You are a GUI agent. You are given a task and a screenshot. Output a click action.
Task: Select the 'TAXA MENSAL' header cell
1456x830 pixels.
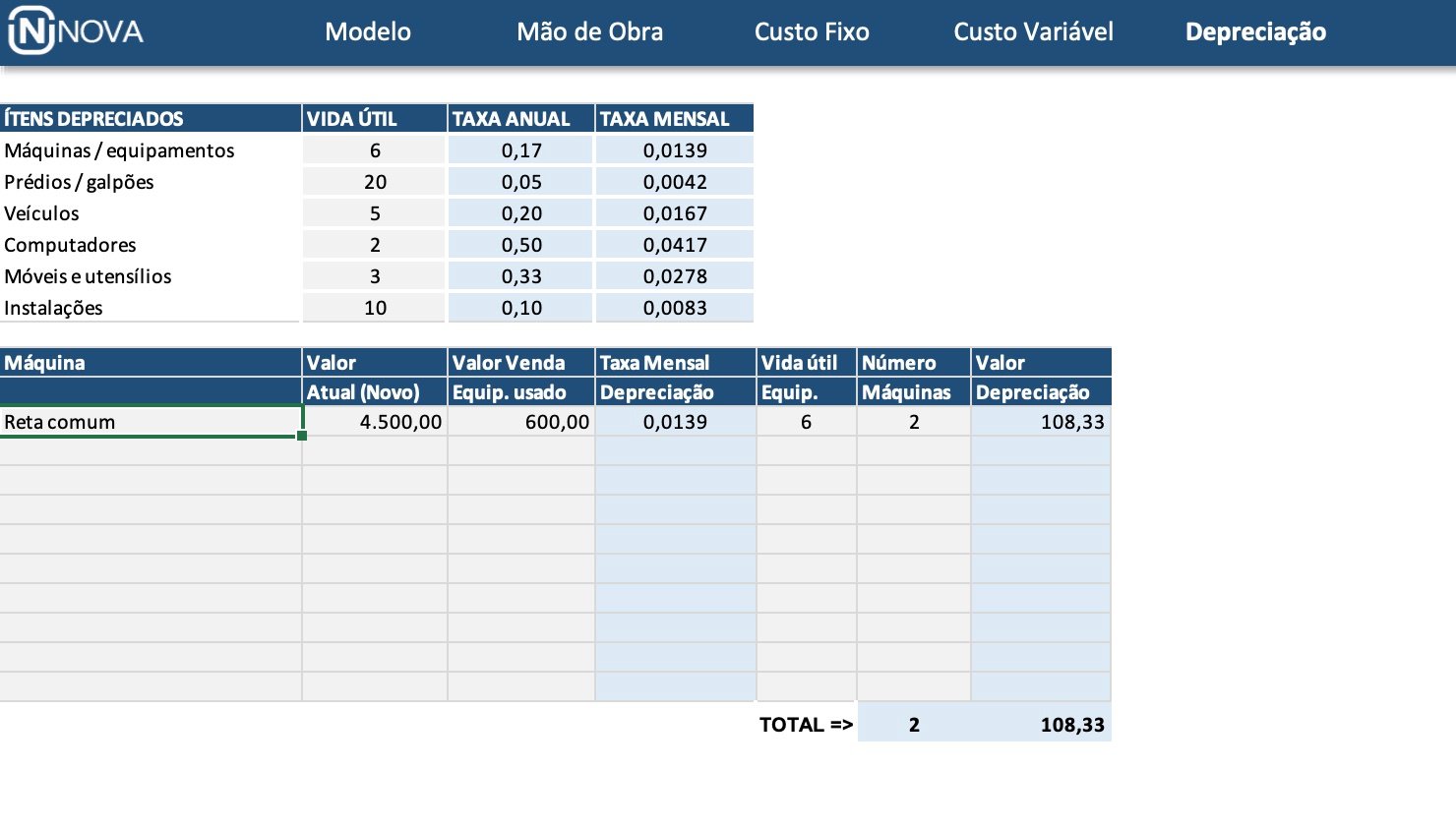pos(675,118)
